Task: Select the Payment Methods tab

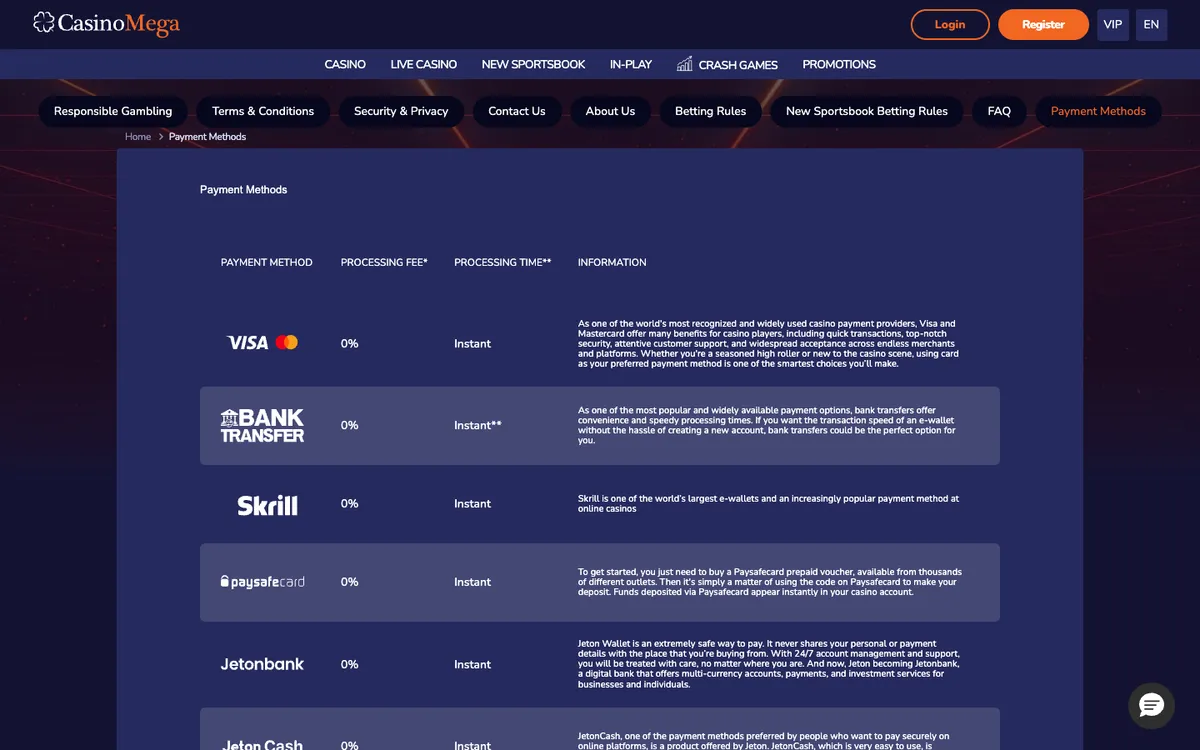Action: click(1098, 111)
